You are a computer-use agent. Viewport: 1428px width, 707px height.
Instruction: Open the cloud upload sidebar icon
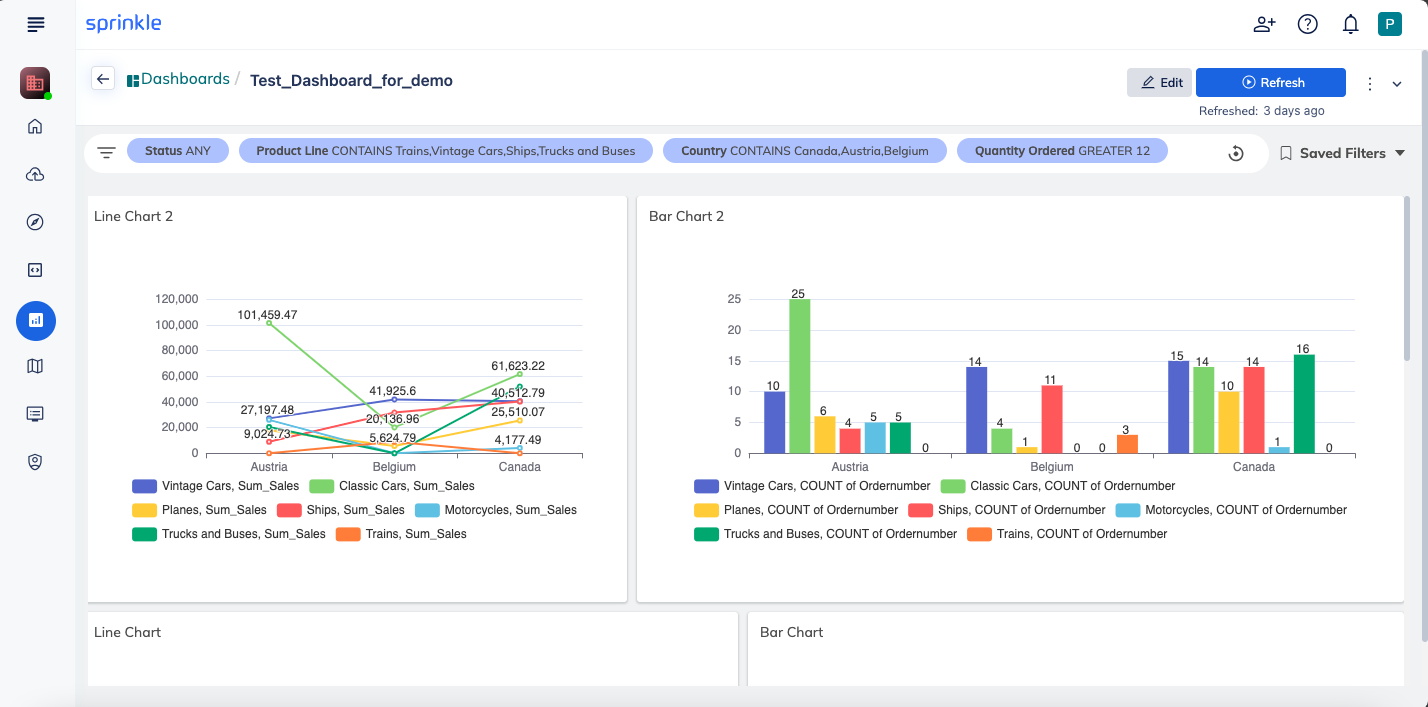click(x=35, y=175)
